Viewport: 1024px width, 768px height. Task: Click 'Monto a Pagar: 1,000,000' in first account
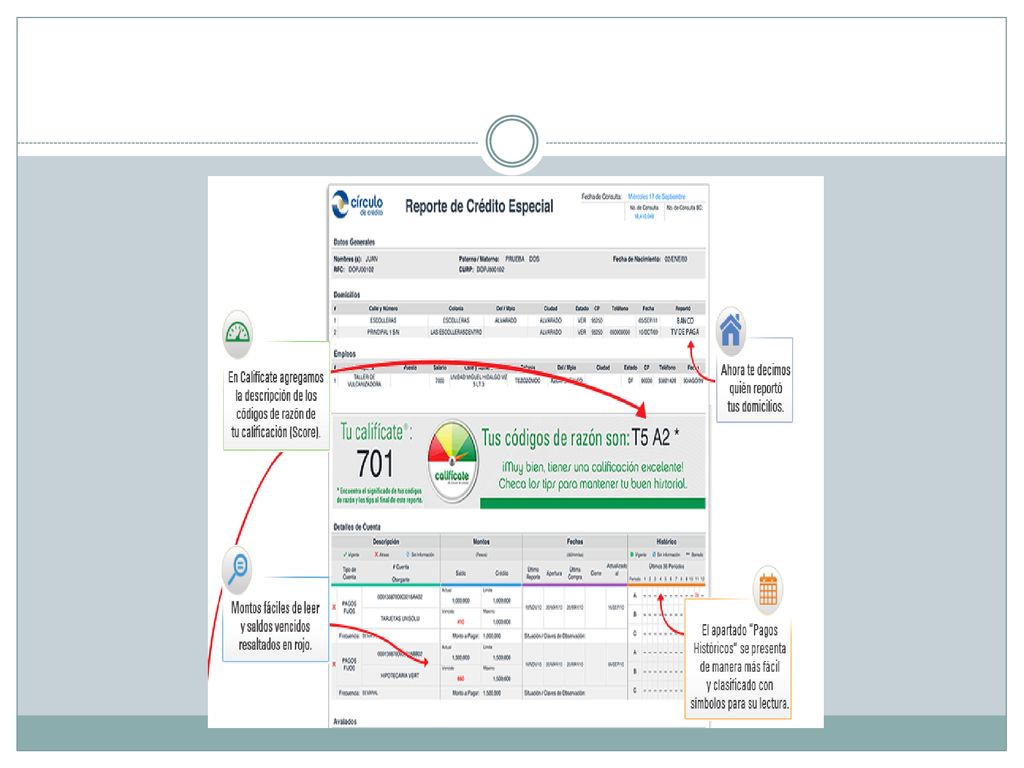477,635
